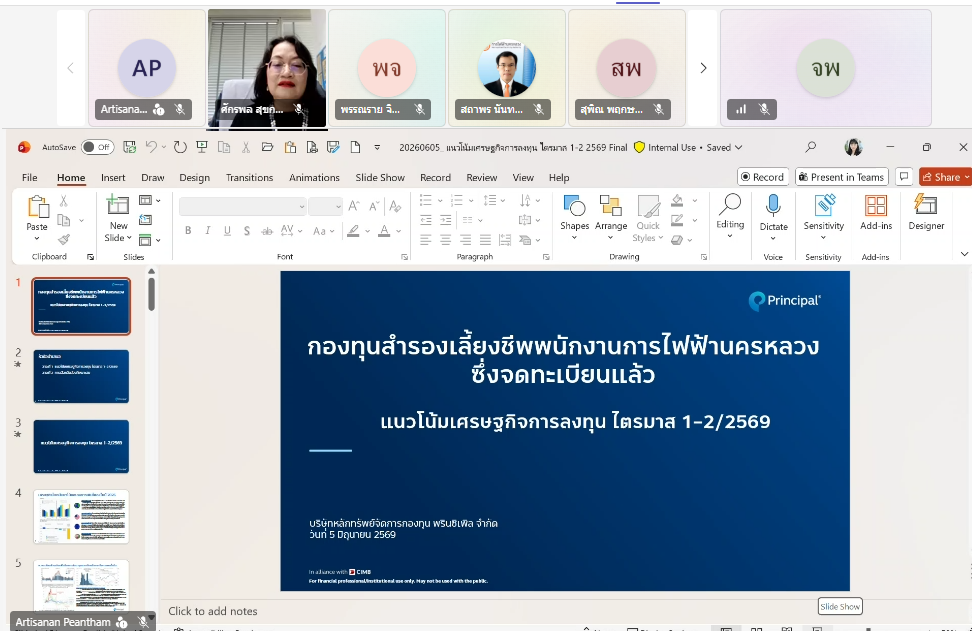Open the Sensitivity label menu

coord(824,217)
